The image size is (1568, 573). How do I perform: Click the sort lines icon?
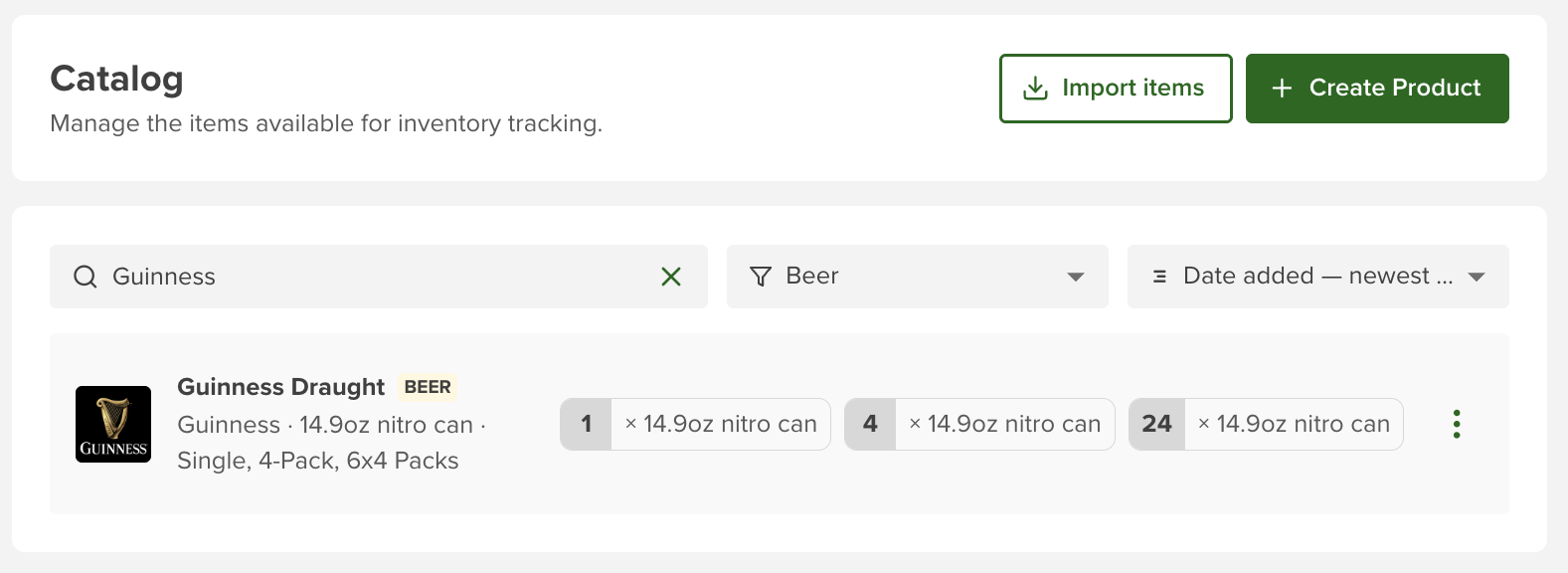pos(1159,277)
